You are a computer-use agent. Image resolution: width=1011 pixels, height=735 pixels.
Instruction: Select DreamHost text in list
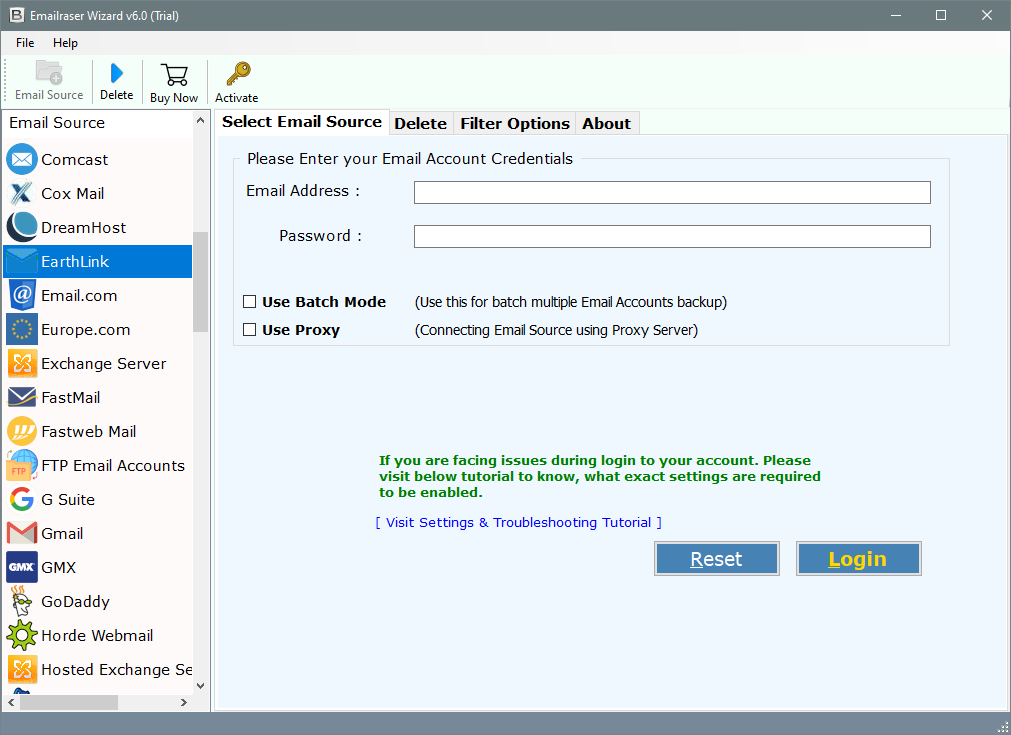point(84,228)
